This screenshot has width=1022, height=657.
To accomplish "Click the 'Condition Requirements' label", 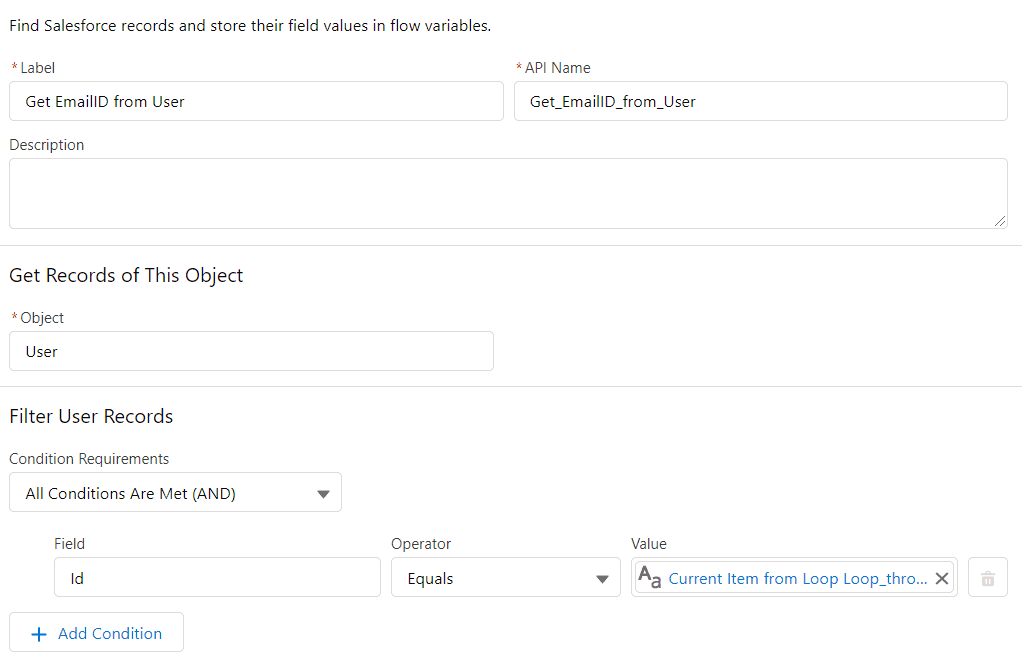I will [89, 459].
